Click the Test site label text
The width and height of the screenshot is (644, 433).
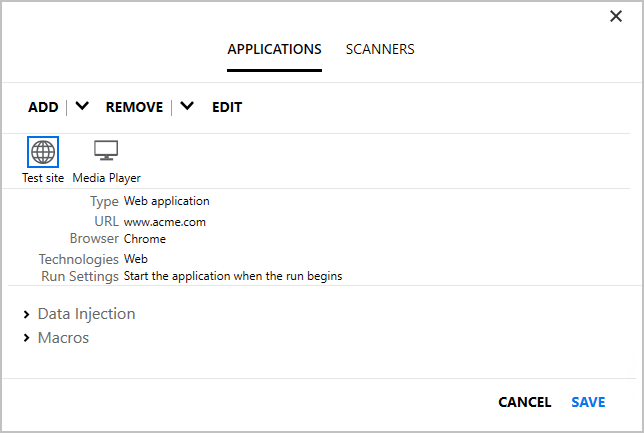tap(43, 178)
